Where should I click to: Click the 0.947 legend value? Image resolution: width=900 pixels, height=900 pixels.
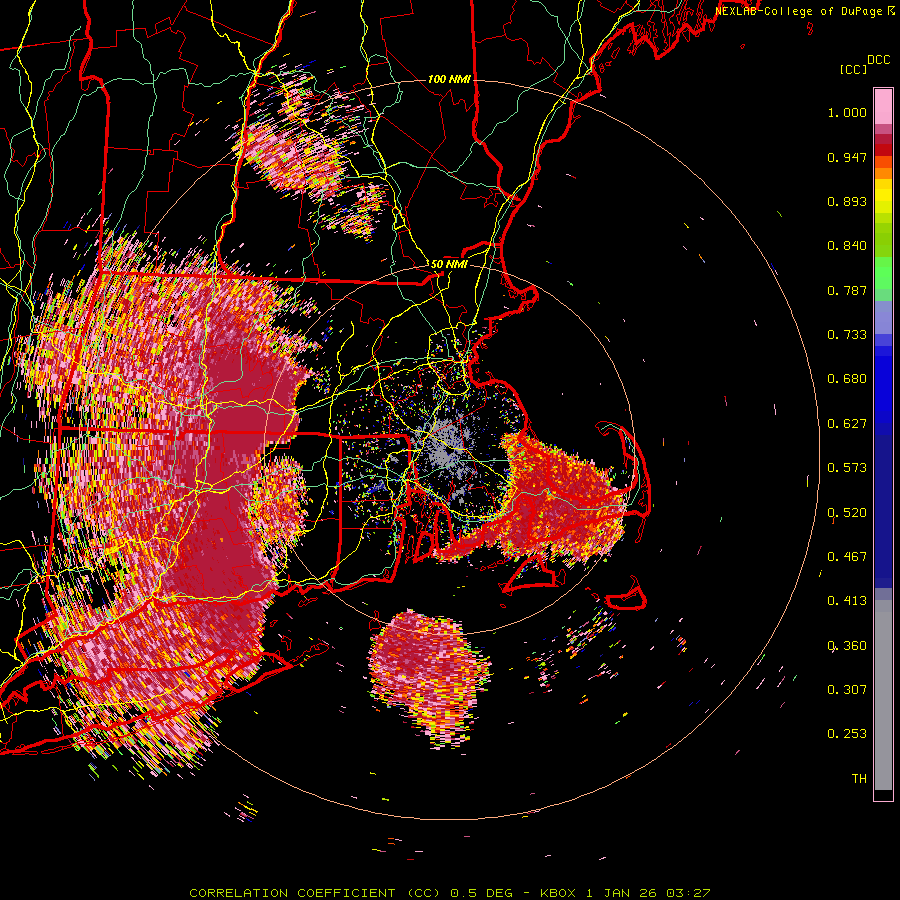coord(847,157)
